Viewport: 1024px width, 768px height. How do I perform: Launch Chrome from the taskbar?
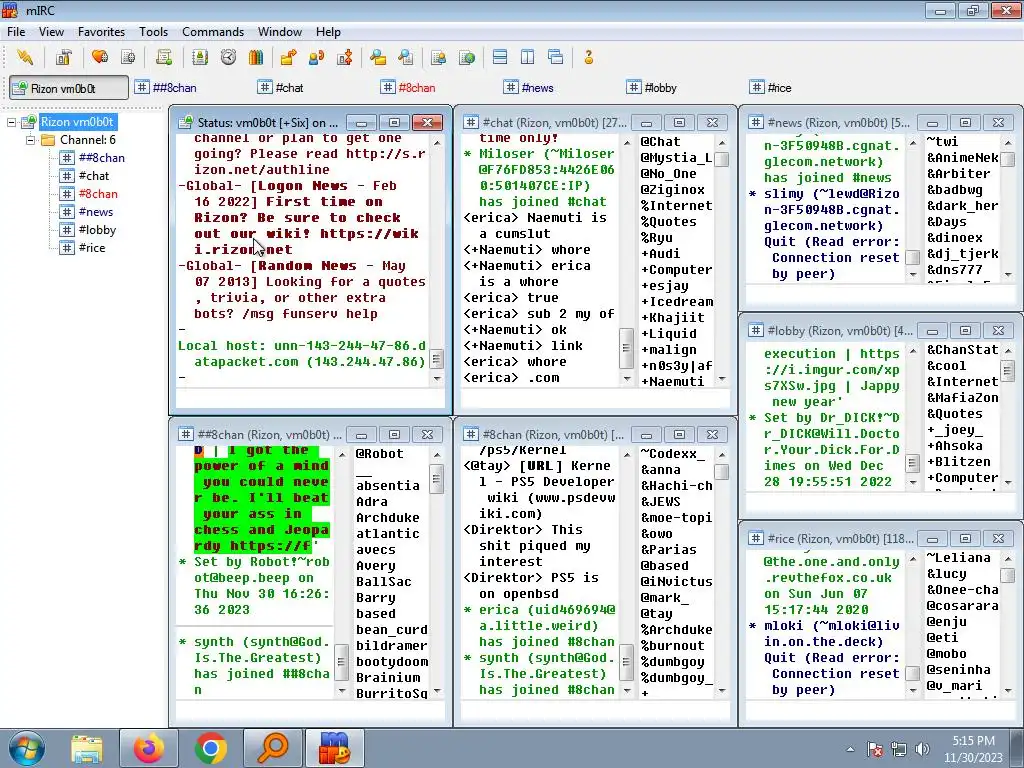pyautogui.click(x=210, y=748)
